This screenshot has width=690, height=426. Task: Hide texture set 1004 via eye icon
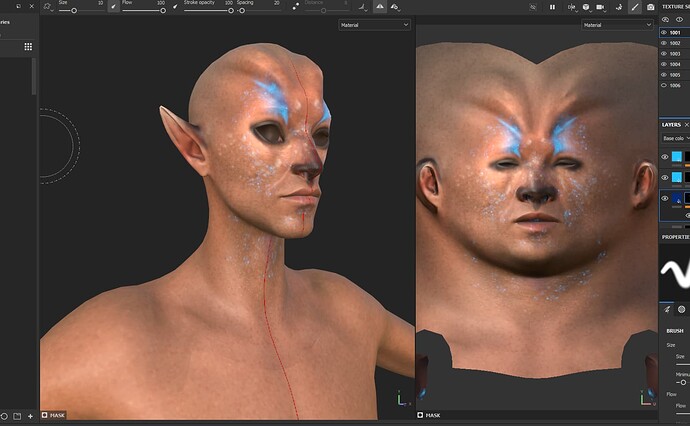pos(664,64)
